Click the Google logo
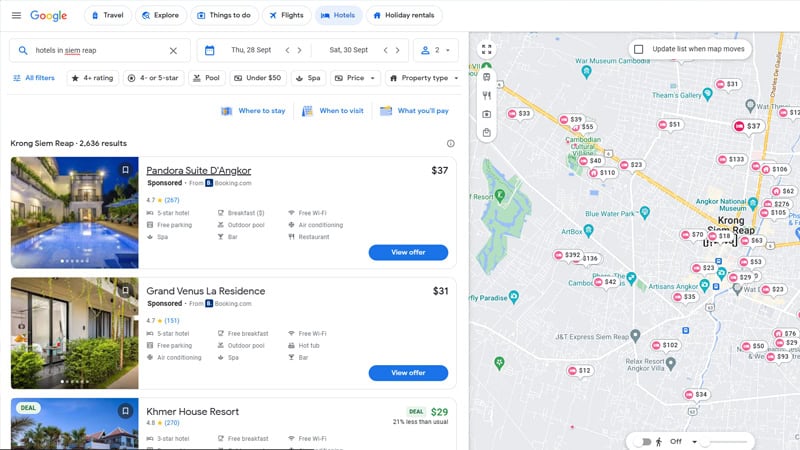800x450 pixels. pos(48,15)
